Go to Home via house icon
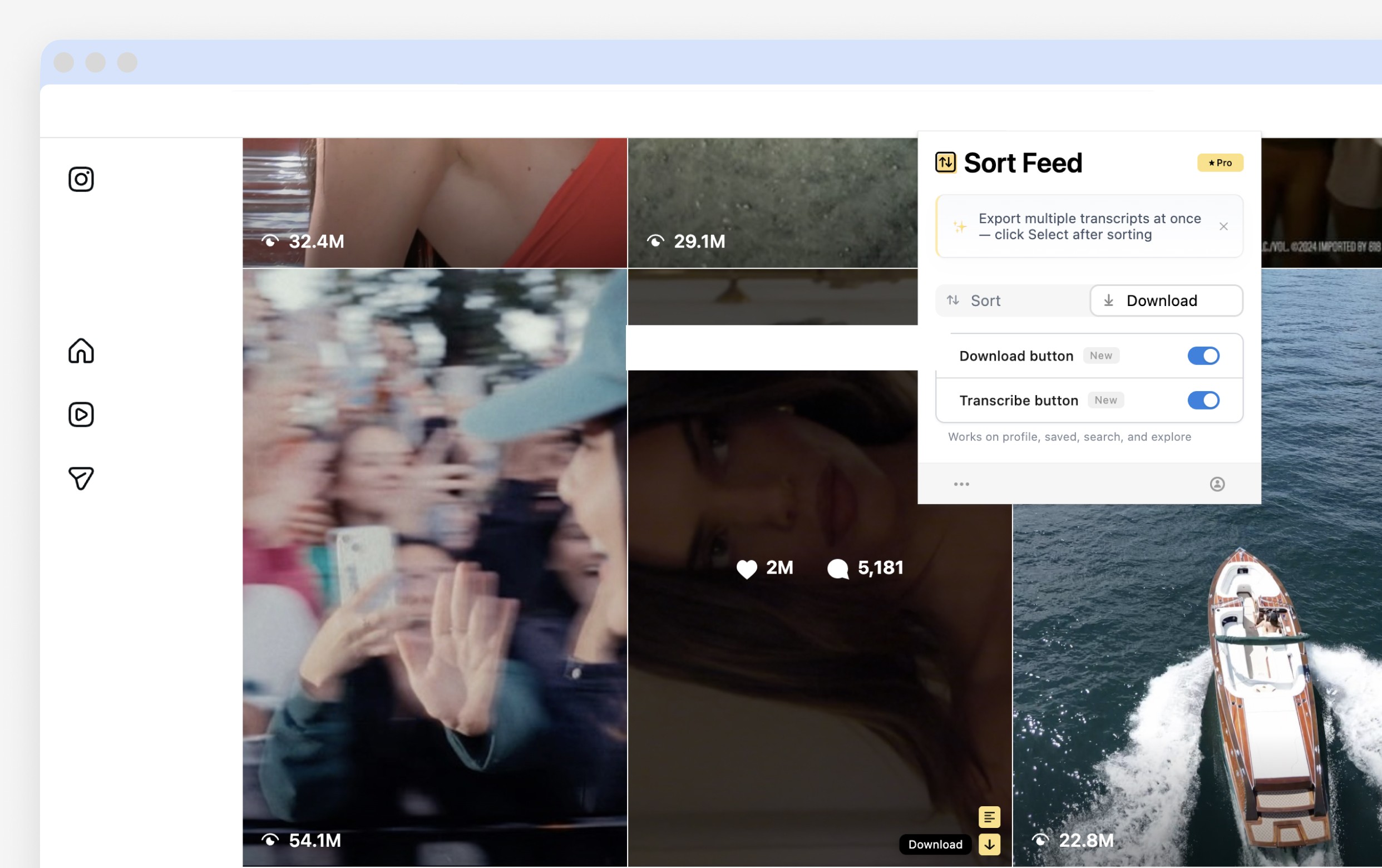The height and width of the screenshot is (868, 1382). 81,351
